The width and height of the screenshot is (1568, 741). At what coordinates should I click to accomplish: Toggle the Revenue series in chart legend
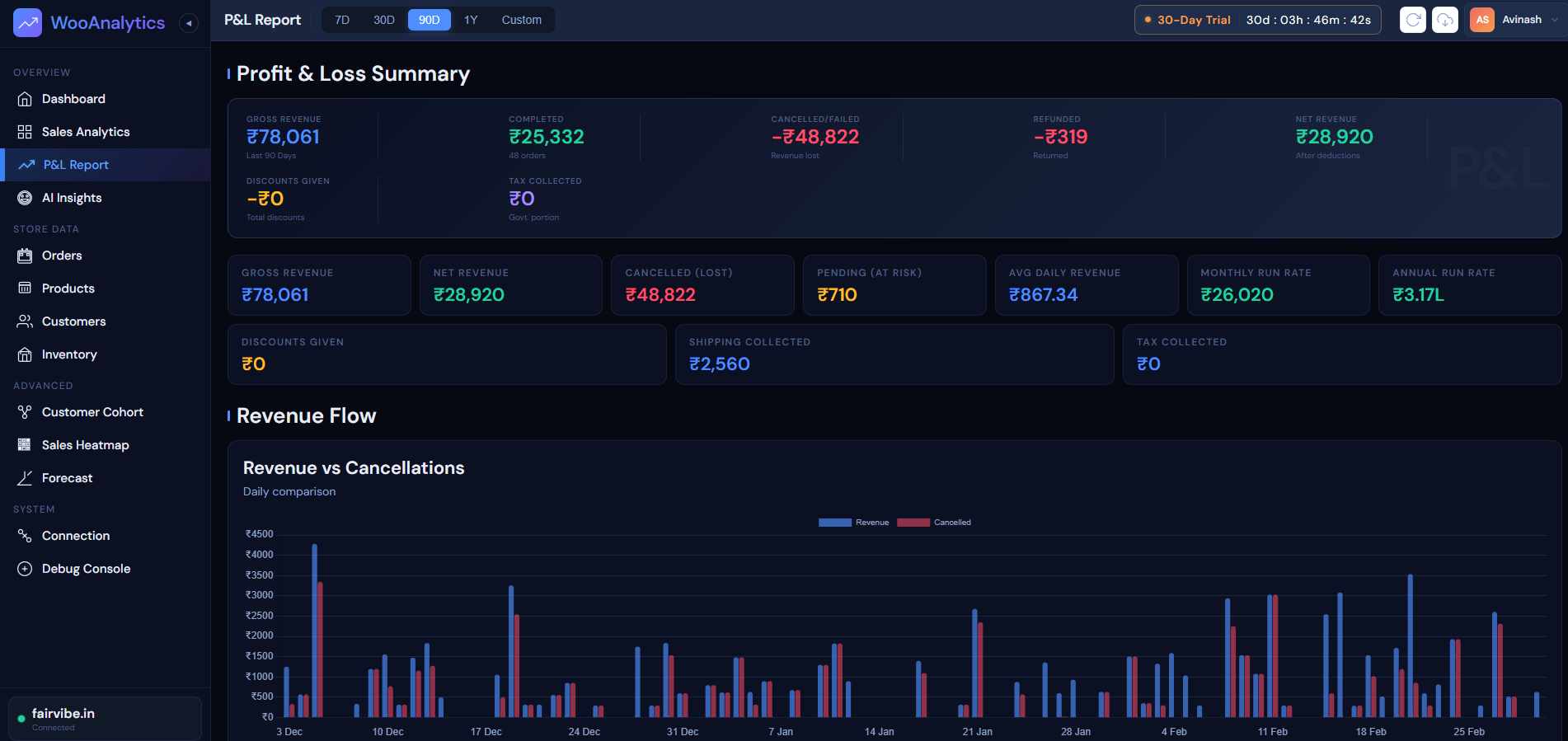tap(853, 523)
